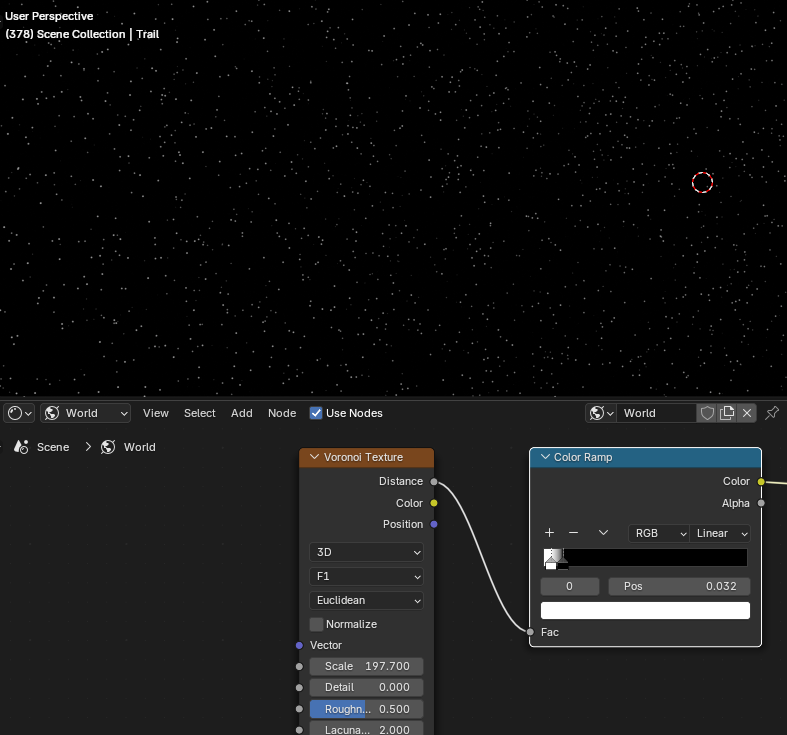Open the browse World datablock icon
The image size is (787, 735).
(x=601, y=413)
